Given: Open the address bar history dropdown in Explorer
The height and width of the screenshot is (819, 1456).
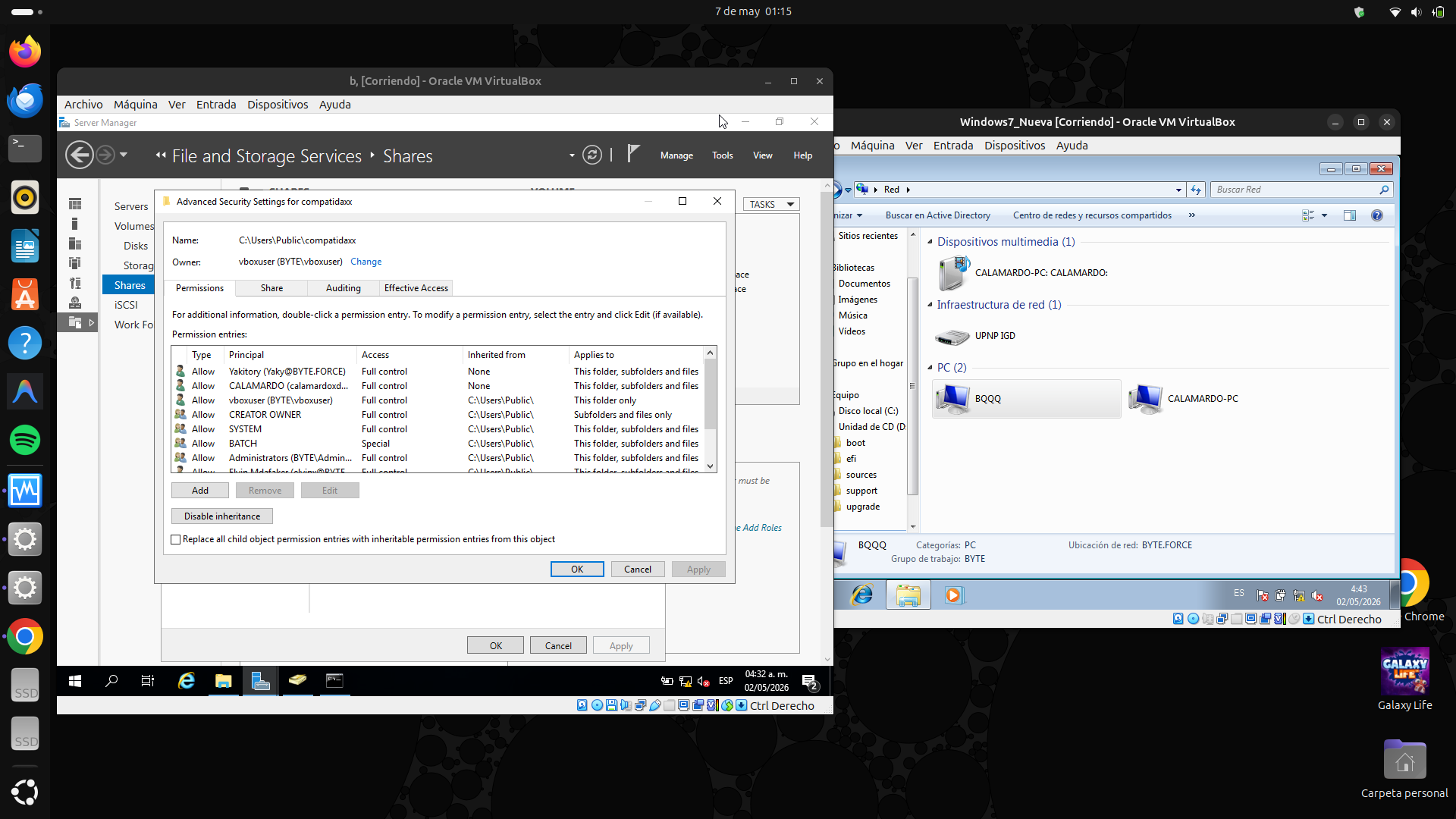Looking at the screenshot, I should tap(1178, 190).
